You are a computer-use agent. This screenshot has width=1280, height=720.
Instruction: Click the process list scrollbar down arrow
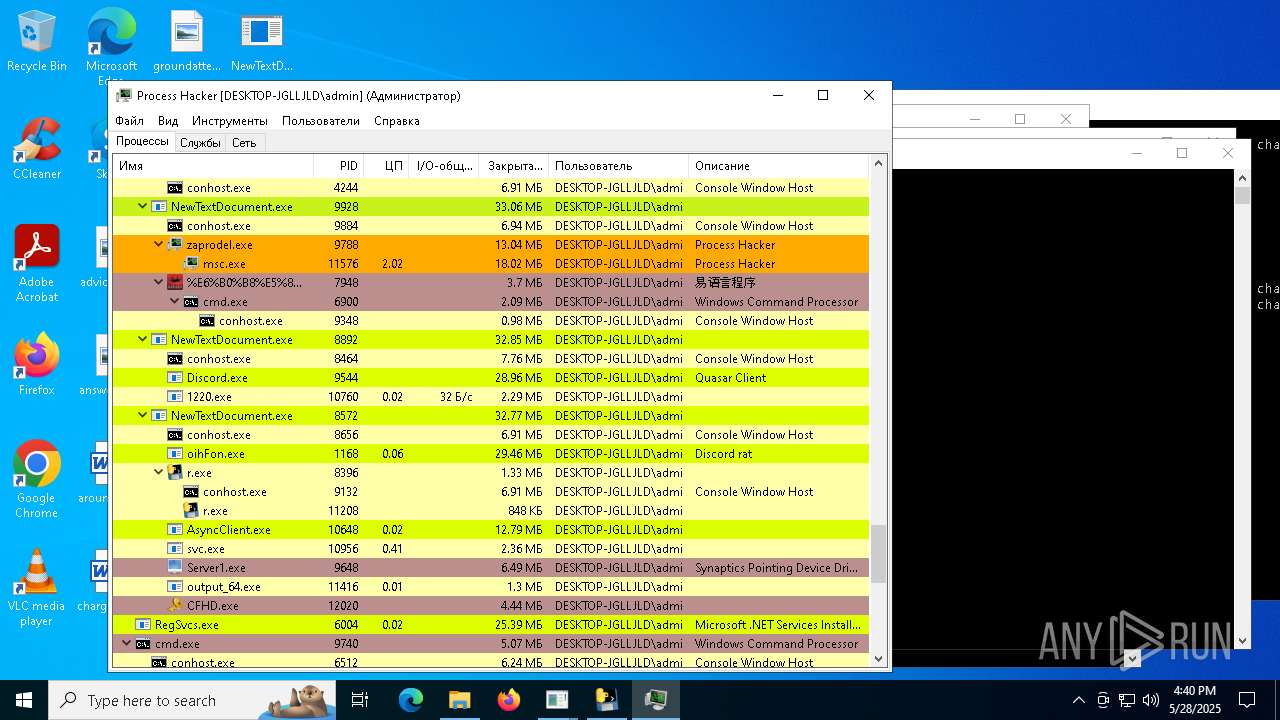879,659
